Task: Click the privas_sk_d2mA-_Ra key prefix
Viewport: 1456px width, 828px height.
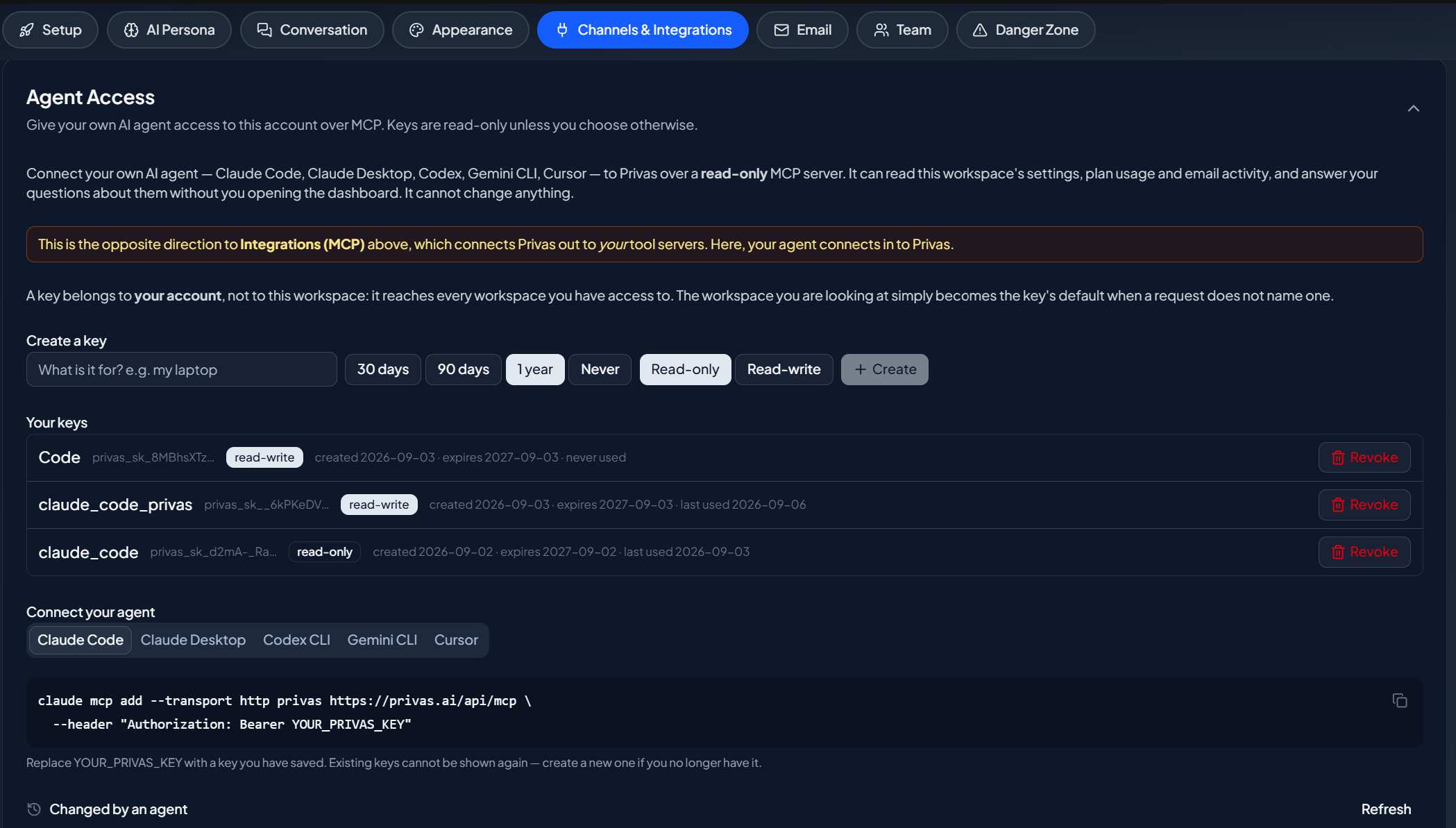Action: point(213,552)
